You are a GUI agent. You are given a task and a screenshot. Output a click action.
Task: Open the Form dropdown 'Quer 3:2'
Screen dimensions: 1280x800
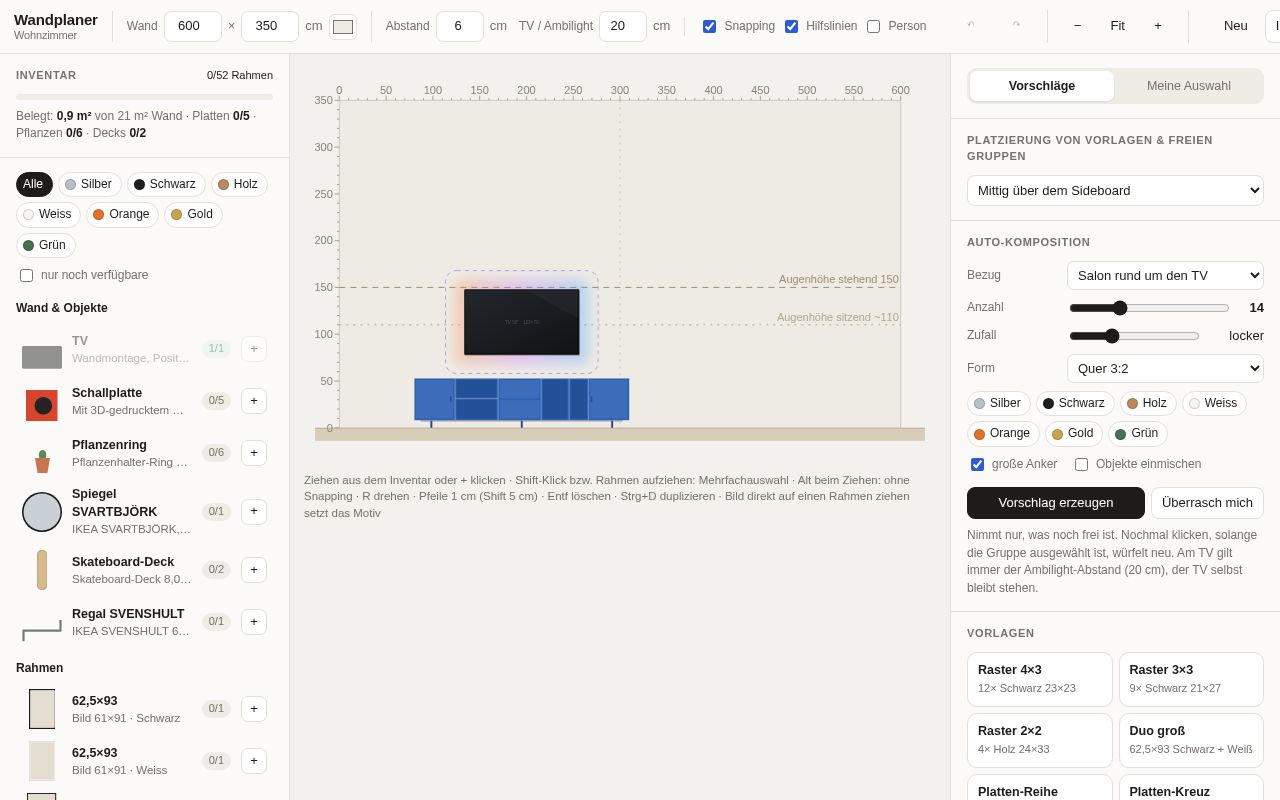tap(1165, 368)
